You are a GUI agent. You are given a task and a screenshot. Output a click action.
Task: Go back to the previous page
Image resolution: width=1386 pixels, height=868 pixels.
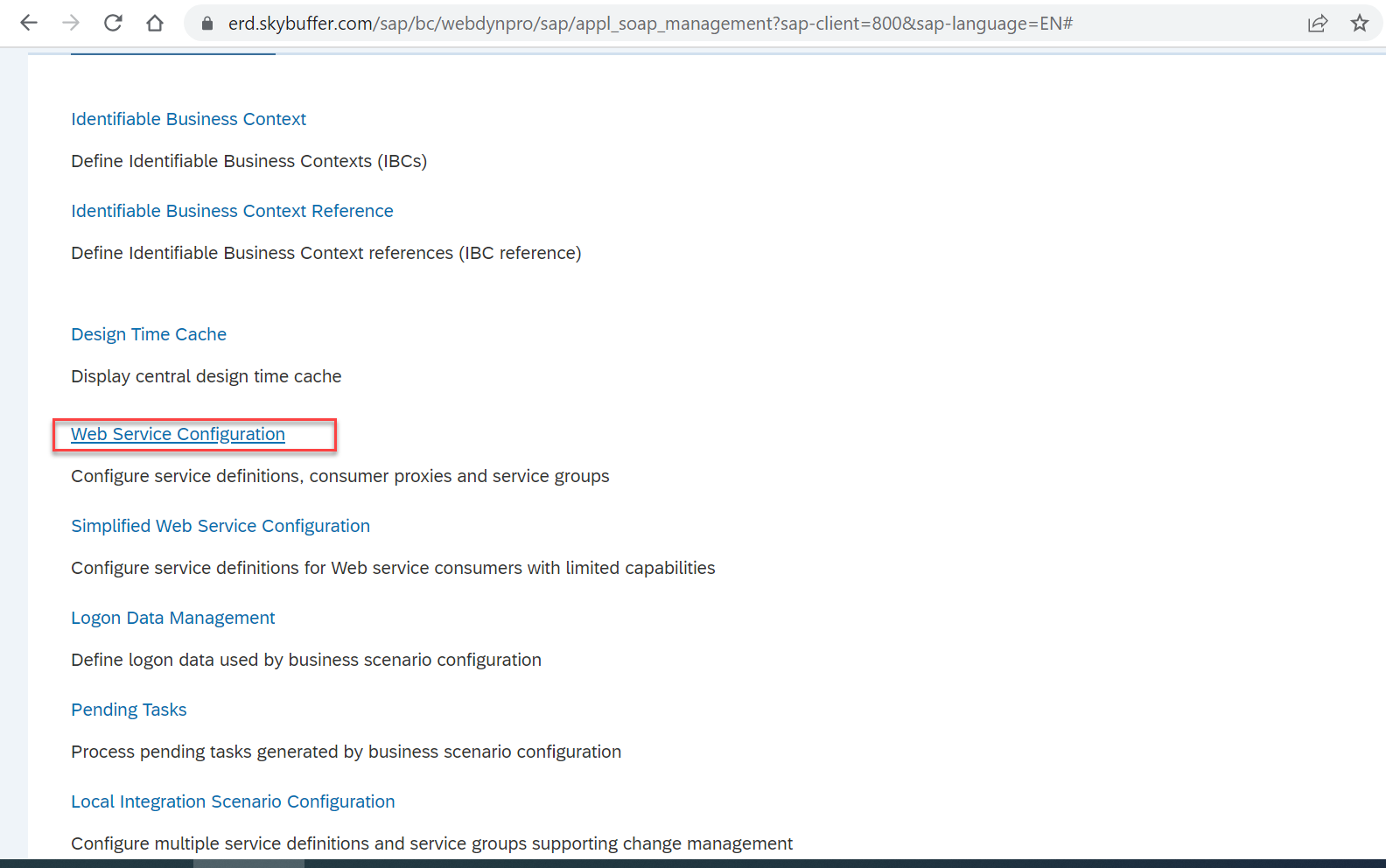tap(29, 23)
